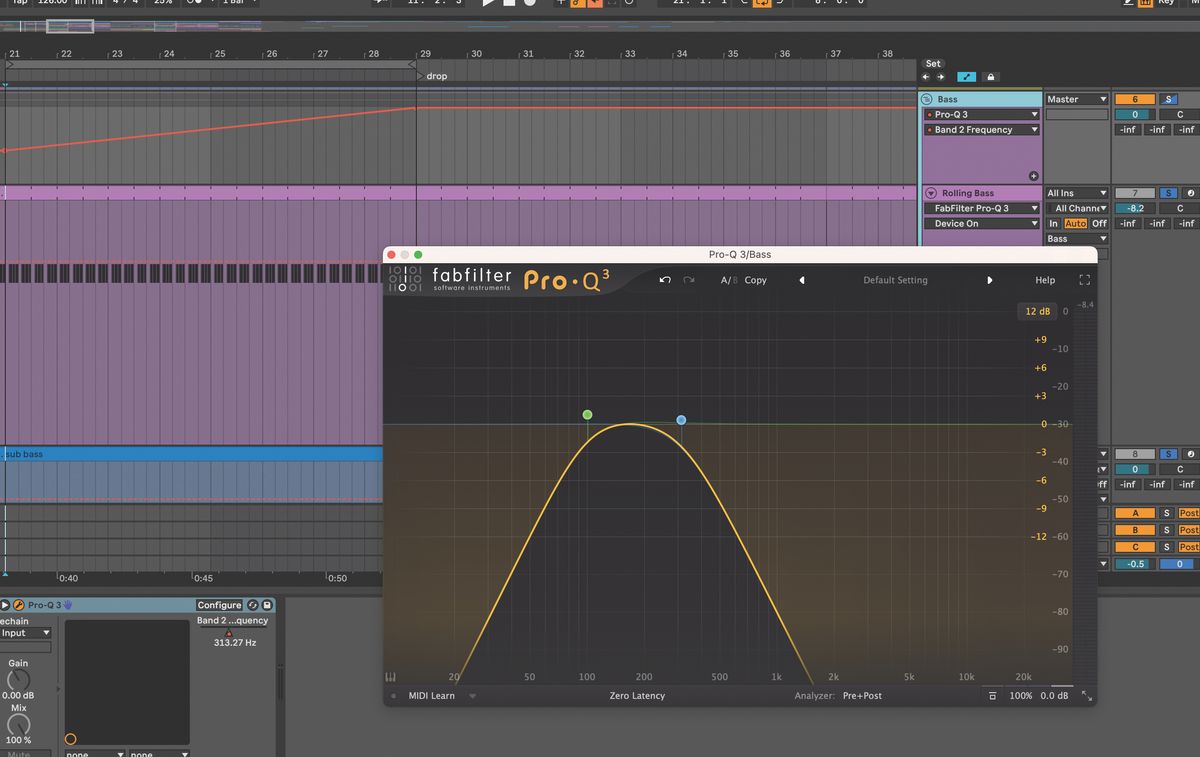The image size is (1200, 757).
Task: Click the Pro-Q 3 undo arrow
Action: [665, 280]
